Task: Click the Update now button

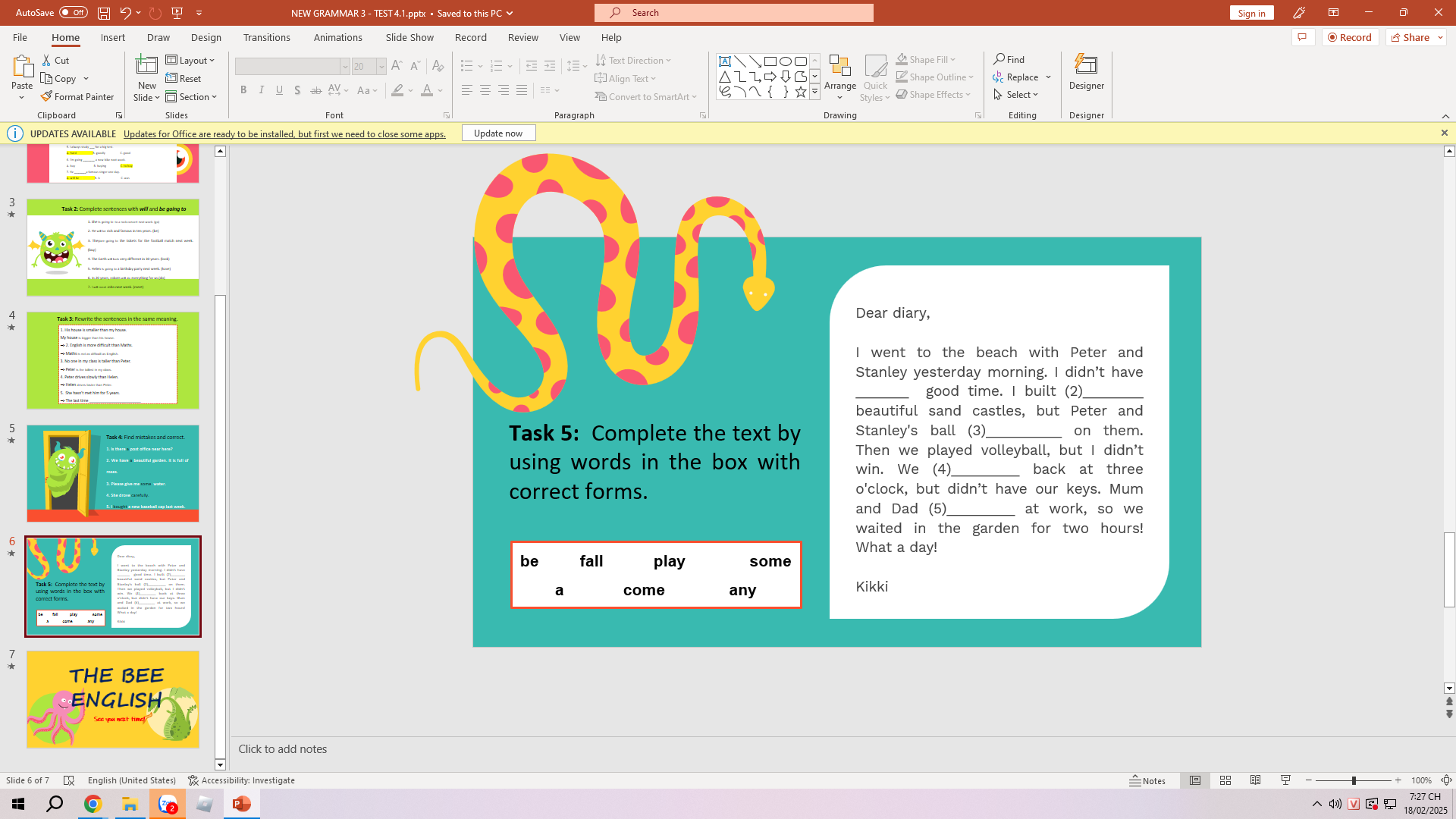Action: [x=498, y=133]
